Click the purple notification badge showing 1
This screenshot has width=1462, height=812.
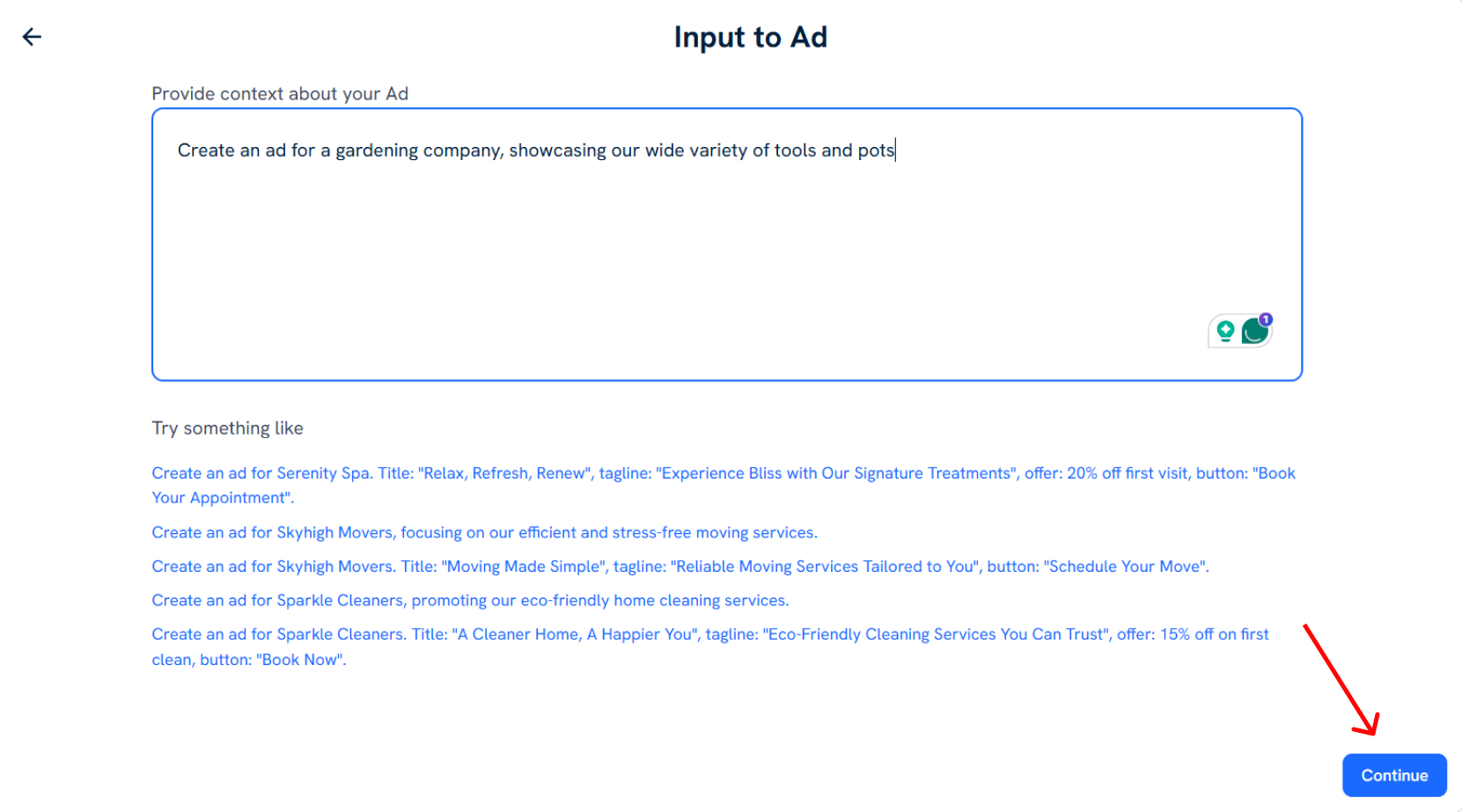pos(1265,318)
